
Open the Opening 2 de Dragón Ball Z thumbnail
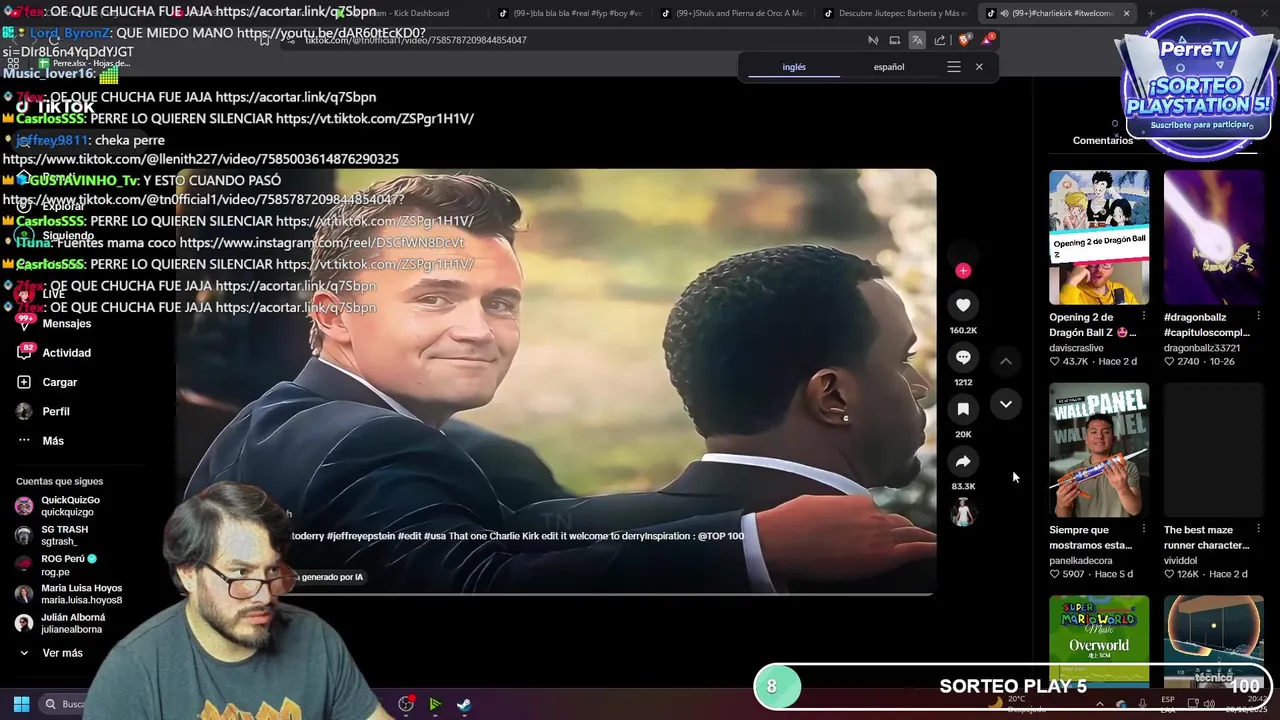[1099, 237]
